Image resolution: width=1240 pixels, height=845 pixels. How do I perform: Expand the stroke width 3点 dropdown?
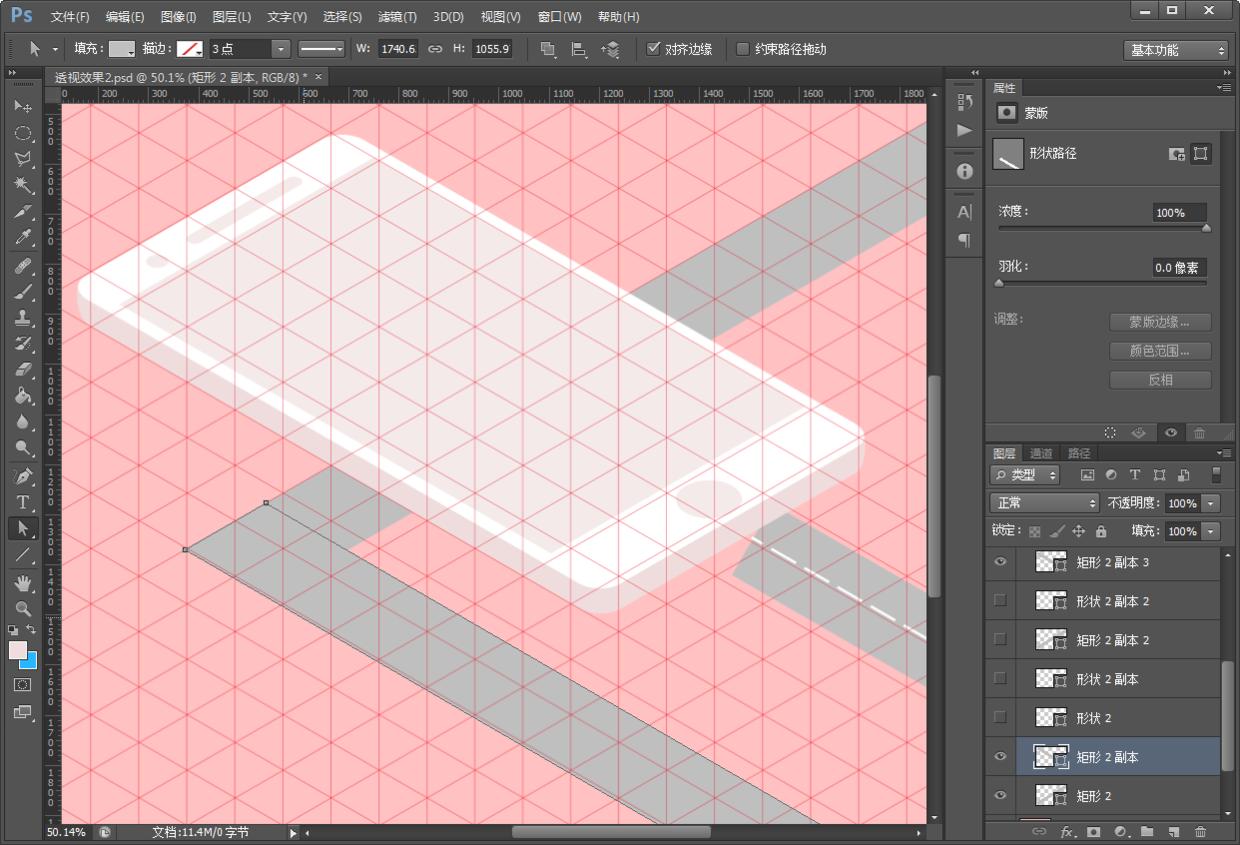[x=281, y=49]
